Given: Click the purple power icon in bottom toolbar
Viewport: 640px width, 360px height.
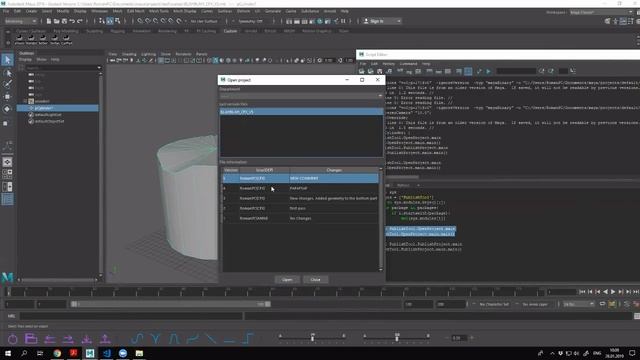Looking at the screenshot, I should (13, 338).
